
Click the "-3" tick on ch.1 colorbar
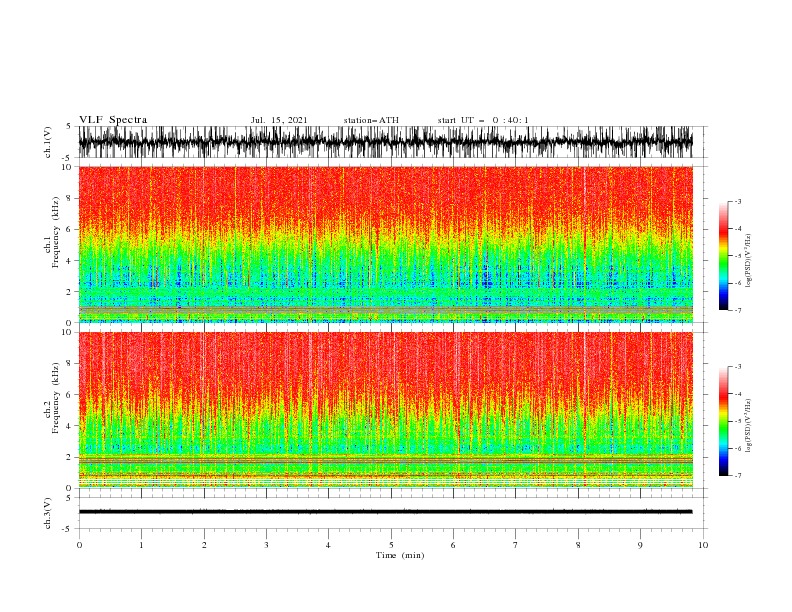coord(738,201)
